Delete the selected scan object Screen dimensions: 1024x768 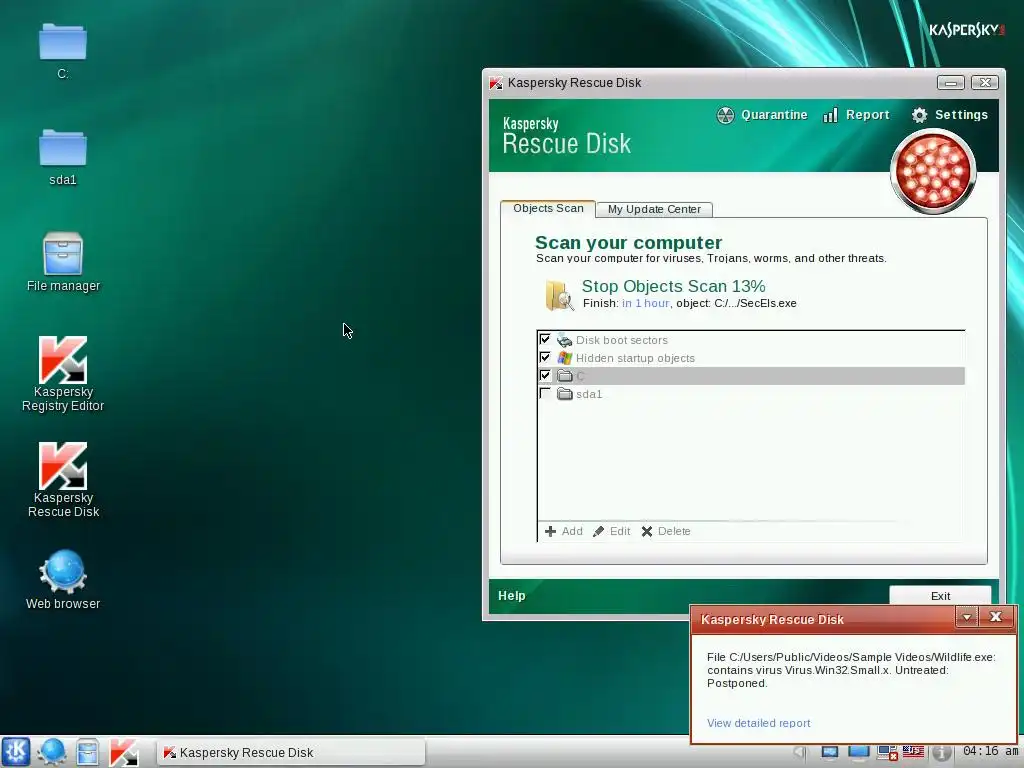coord(665,531)
